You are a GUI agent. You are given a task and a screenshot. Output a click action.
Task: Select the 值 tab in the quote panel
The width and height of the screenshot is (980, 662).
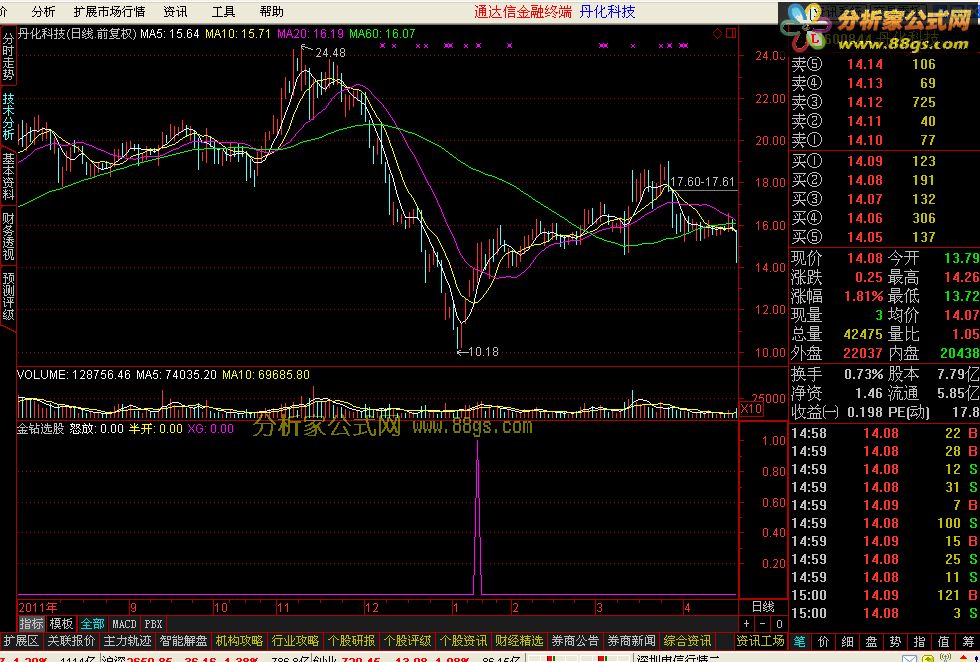click(944, 641)
